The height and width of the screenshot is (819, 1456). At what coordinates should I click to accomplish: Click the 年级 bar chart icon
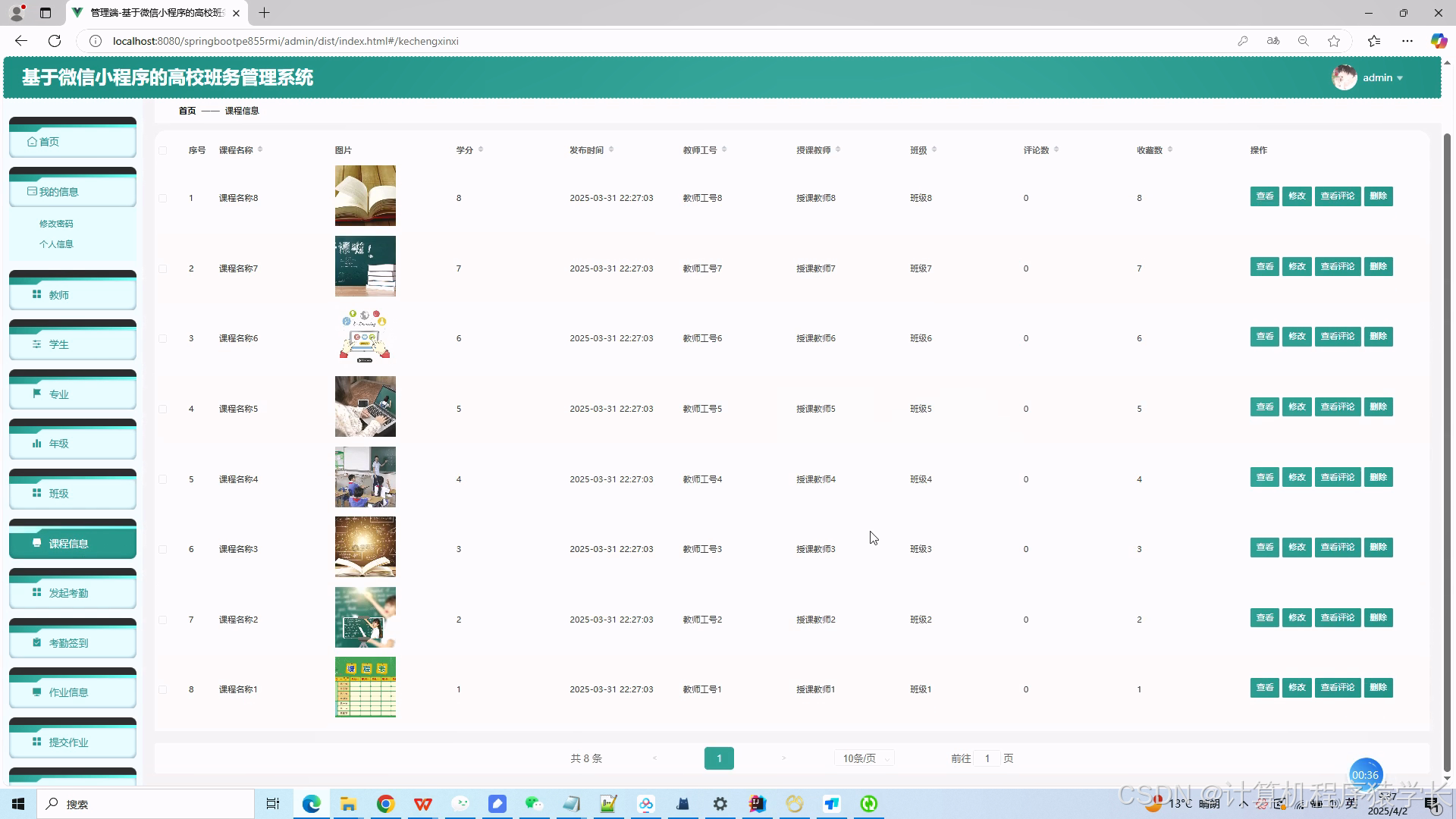pos(36,444)
